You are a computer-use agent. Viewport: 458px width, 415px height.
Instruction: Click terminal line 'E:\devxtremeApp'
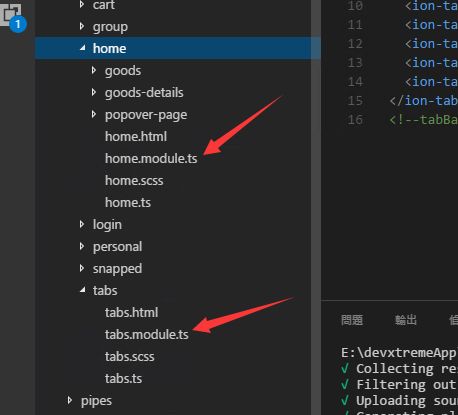click(399, 353)
